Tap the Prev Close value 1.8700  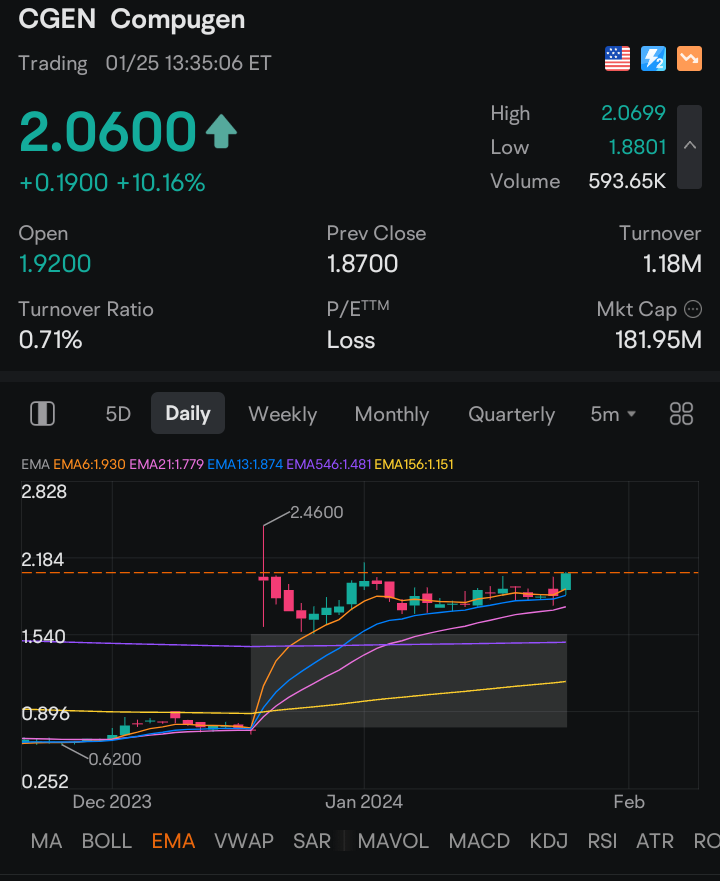click(363, 264)
